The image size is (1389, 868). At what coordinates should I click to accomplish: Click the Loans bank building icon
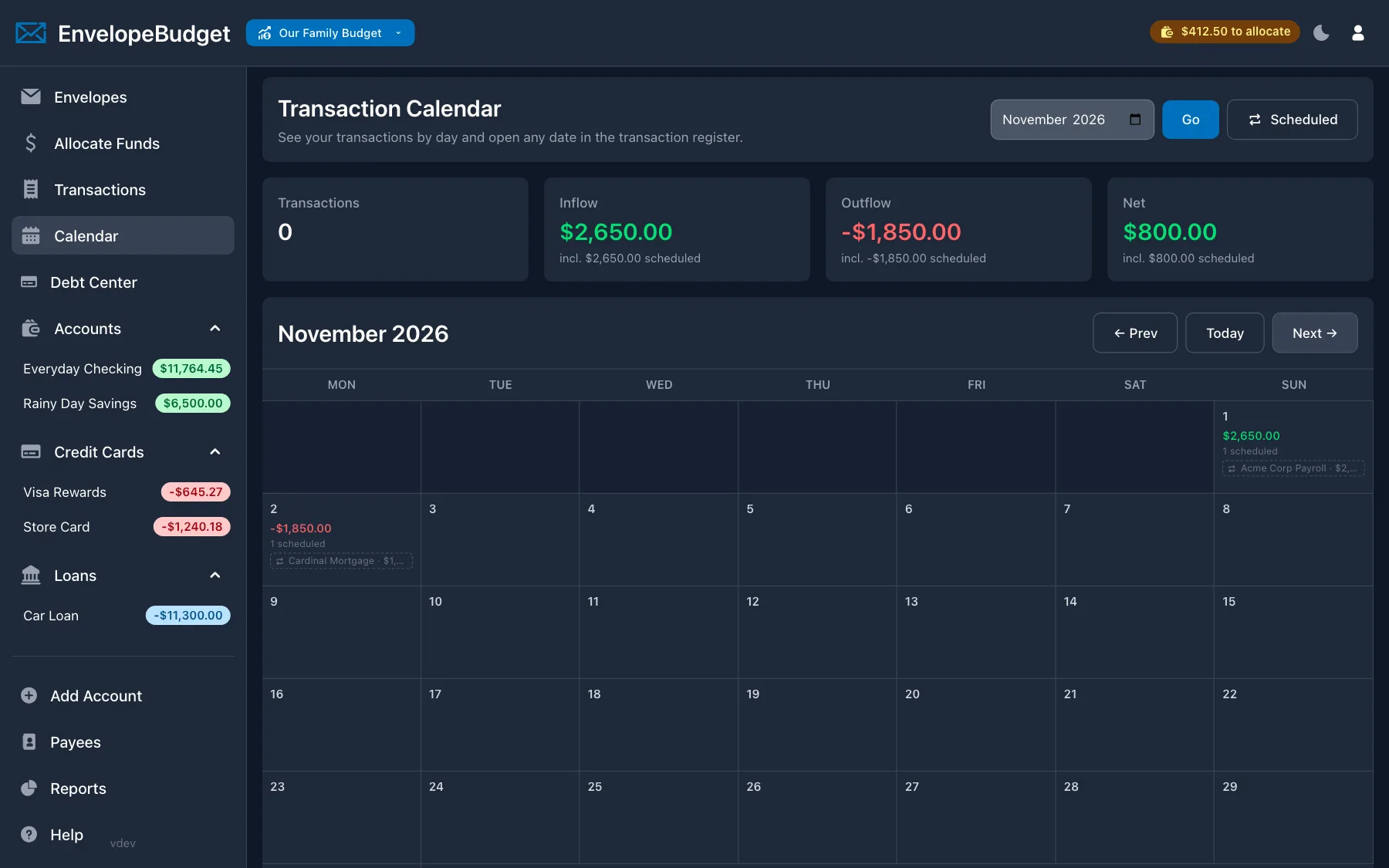(x=31, y=576)
